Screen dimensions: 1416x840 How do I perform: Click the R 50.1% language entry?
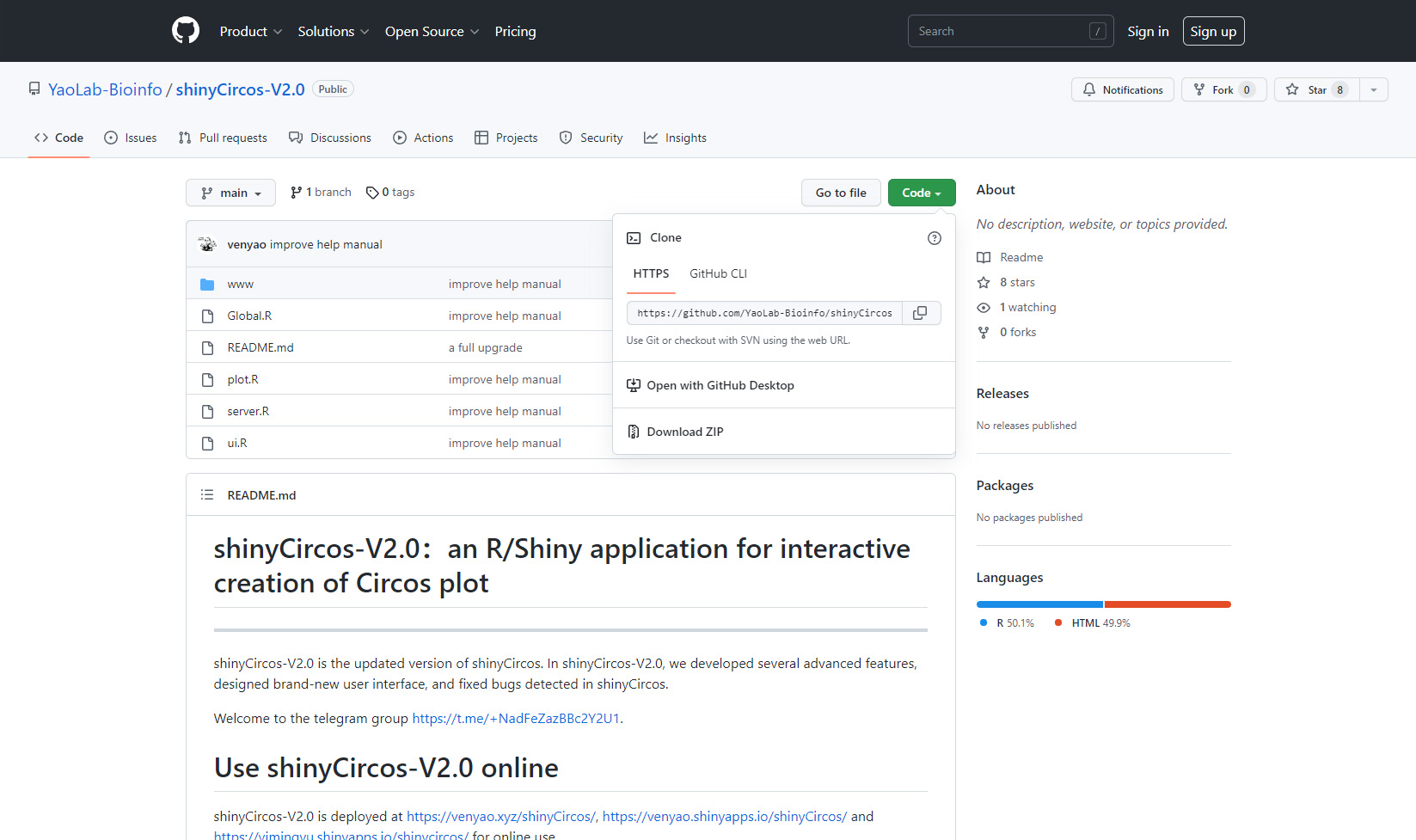pyautogui.click(x=1007, y=622)
